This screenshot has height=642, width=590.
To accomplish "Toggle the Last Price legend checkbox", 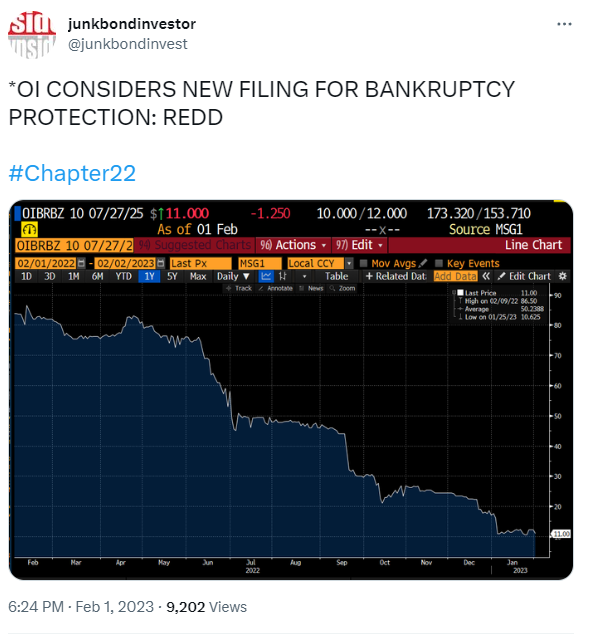I will 460,293.
